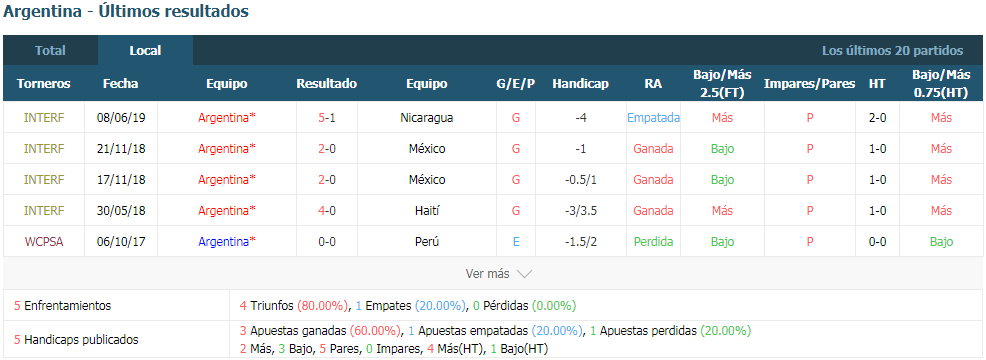Click México in the 21/11/18 match
Screen dimensions: 986x360
426,149
